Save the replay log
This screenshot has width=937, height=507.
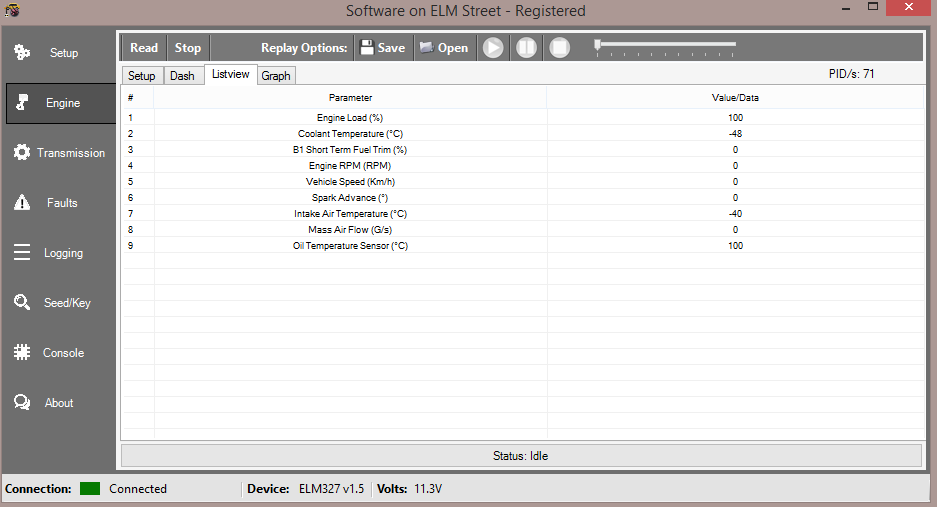pyautogui.click(x=383, y=48)
